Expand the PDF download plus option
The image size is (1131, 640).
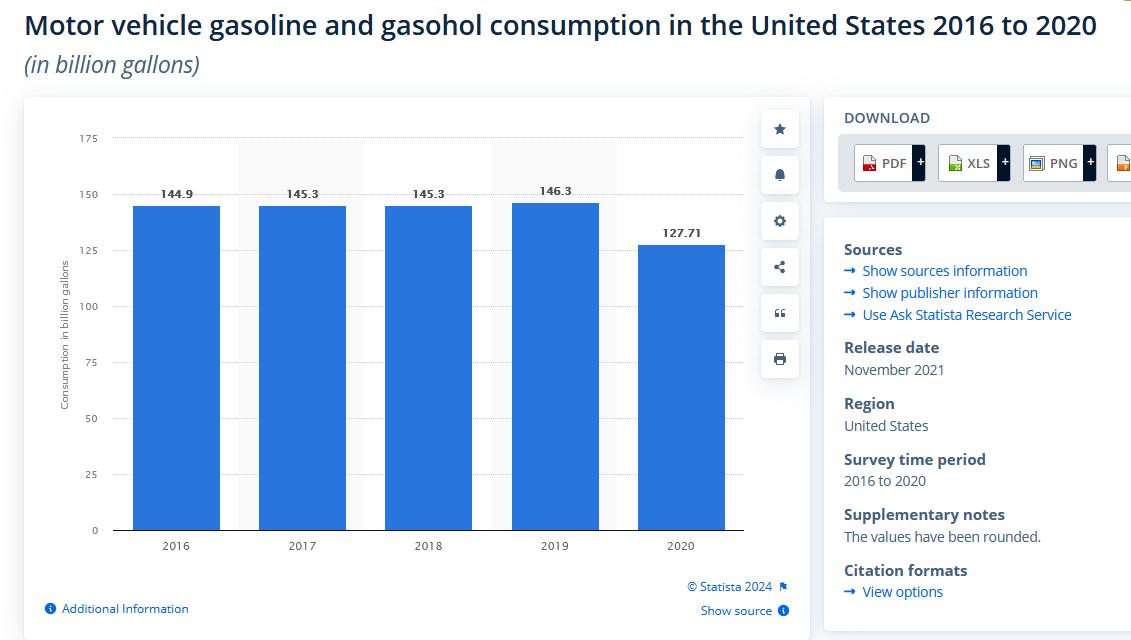tap(919, 163)
